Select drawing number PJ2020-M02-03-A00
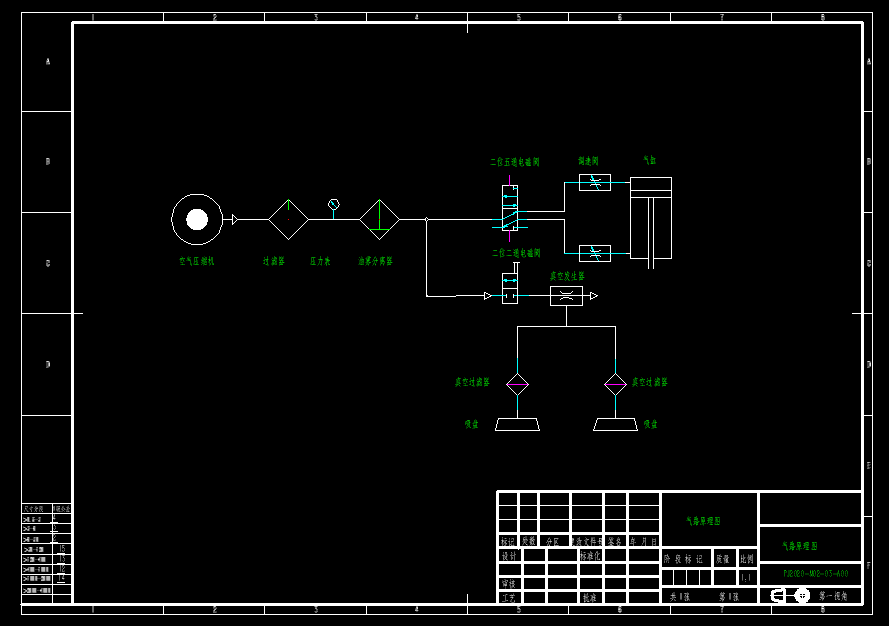 pyautogui.click(x=816, y=573)
